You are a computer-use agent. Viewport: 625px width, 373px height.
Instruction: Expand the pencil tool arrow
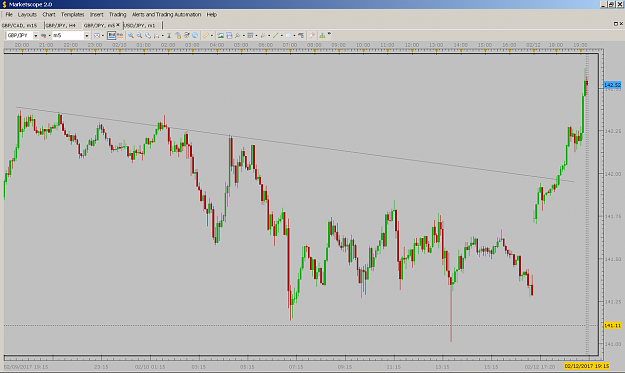click(212, 35)
